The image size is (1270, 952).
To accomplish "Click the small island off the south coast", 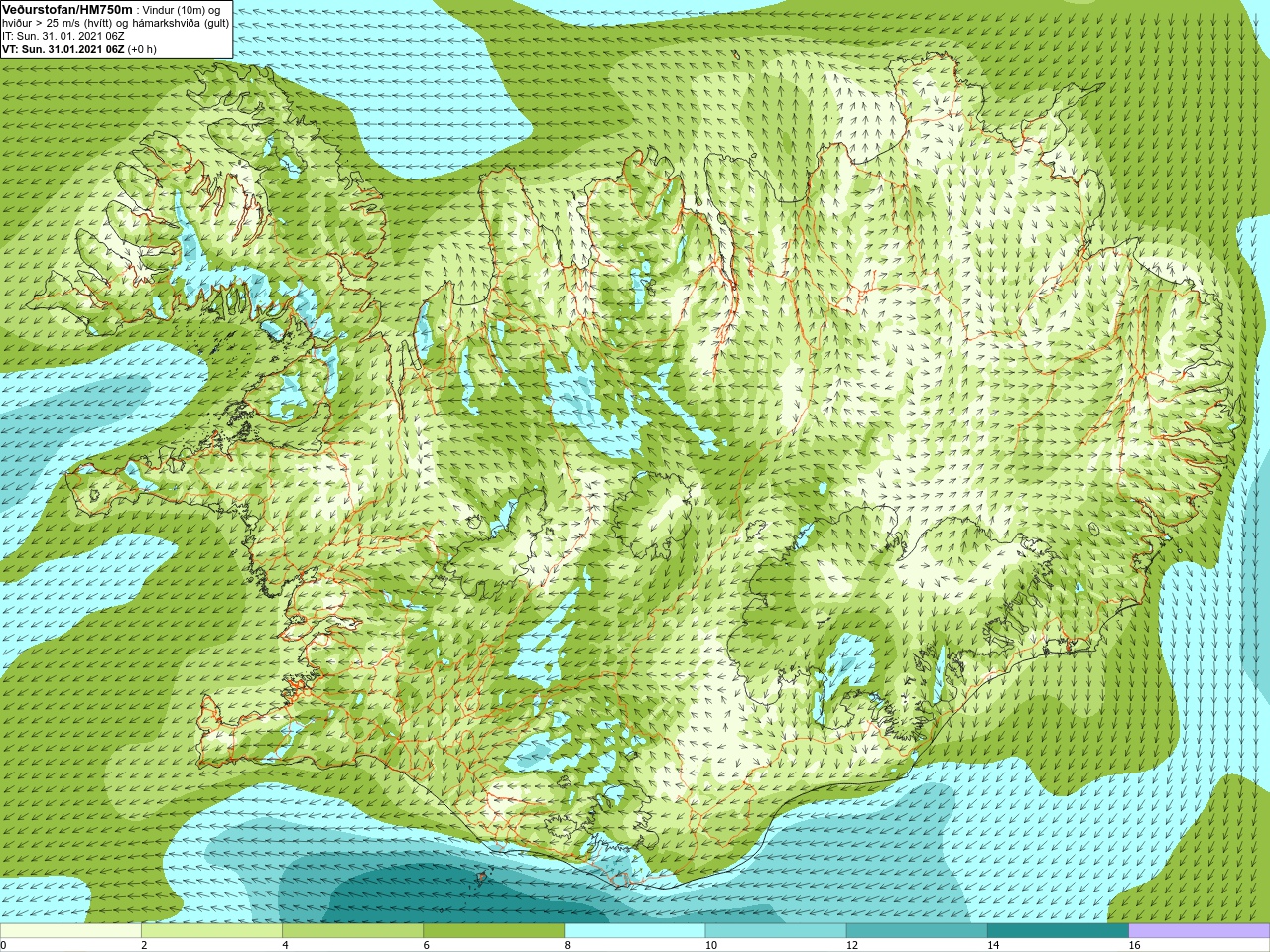I will [483, 878].
